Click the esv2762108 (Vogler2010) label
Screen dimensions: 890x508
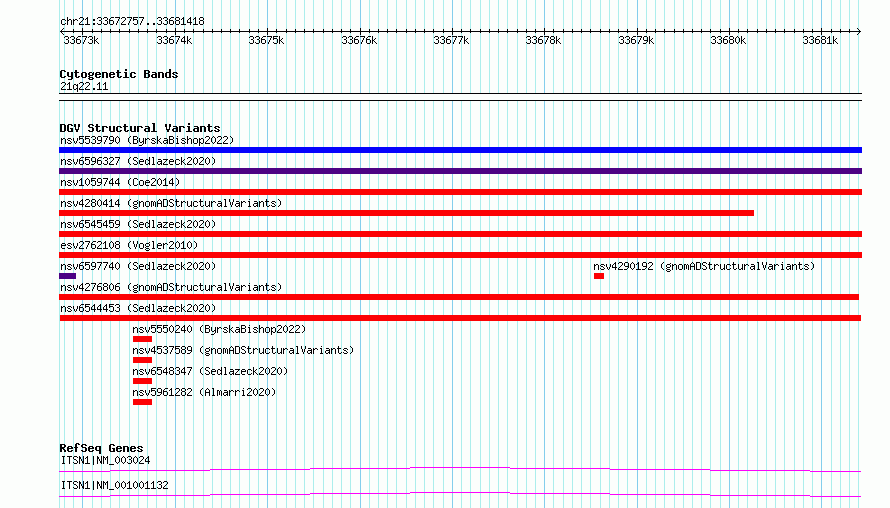point(129,245)
